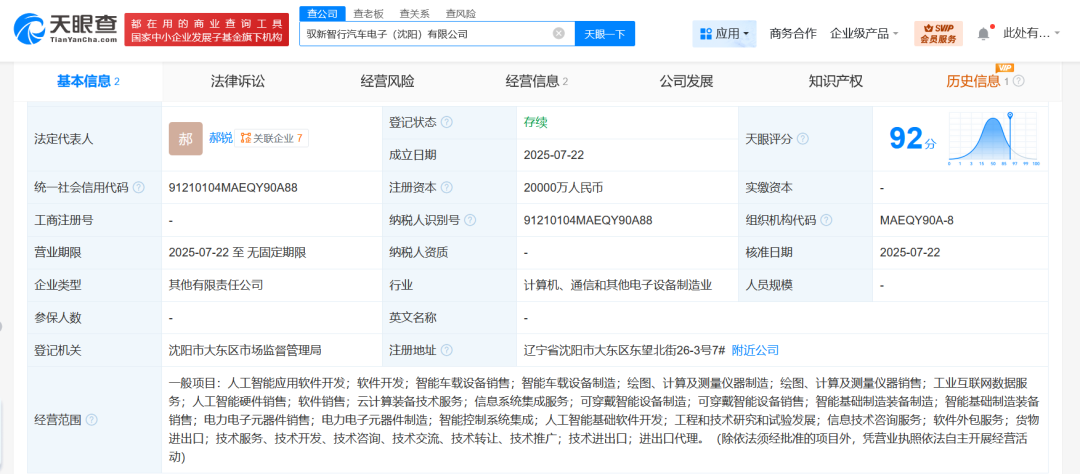Viewport: 1080px width, 474px height.
Task: Click the score distribution chart
Action: click(993, 138)
